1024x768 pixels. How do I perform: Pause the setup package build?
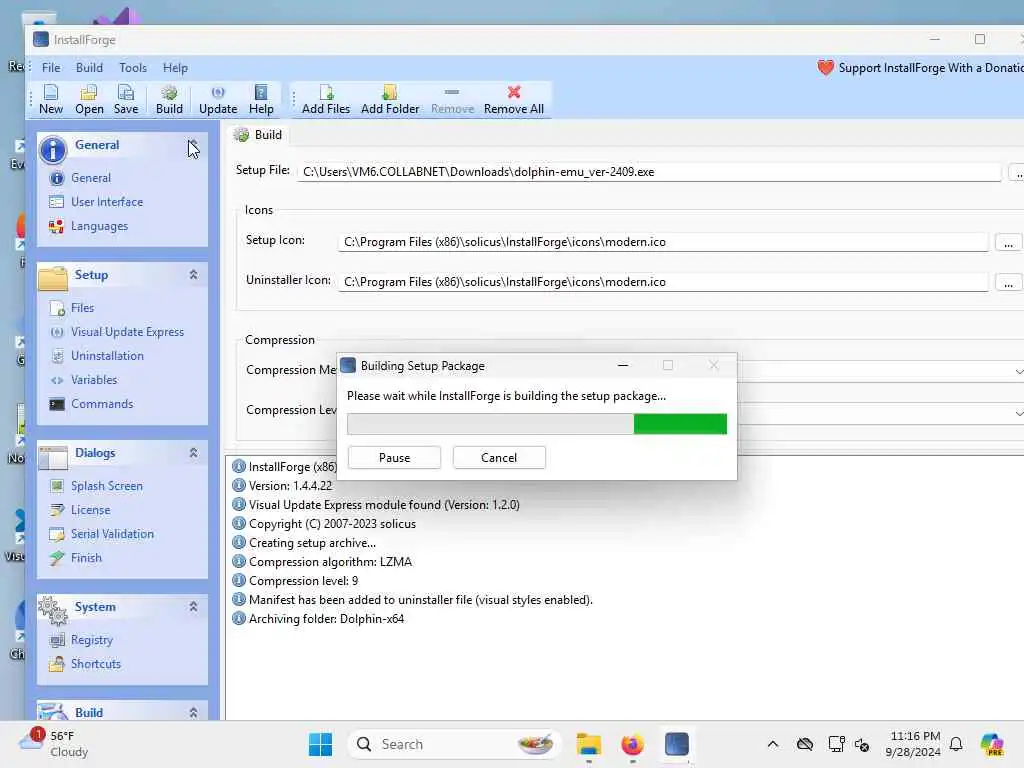394,458
